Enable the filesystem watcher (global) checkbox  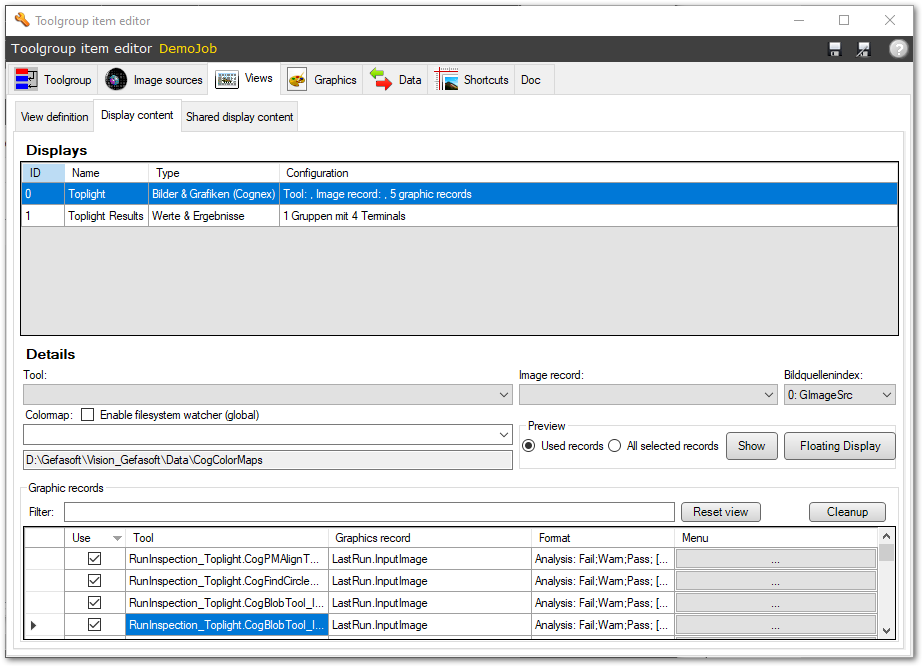pyautogui.click(x=88, y=415)
